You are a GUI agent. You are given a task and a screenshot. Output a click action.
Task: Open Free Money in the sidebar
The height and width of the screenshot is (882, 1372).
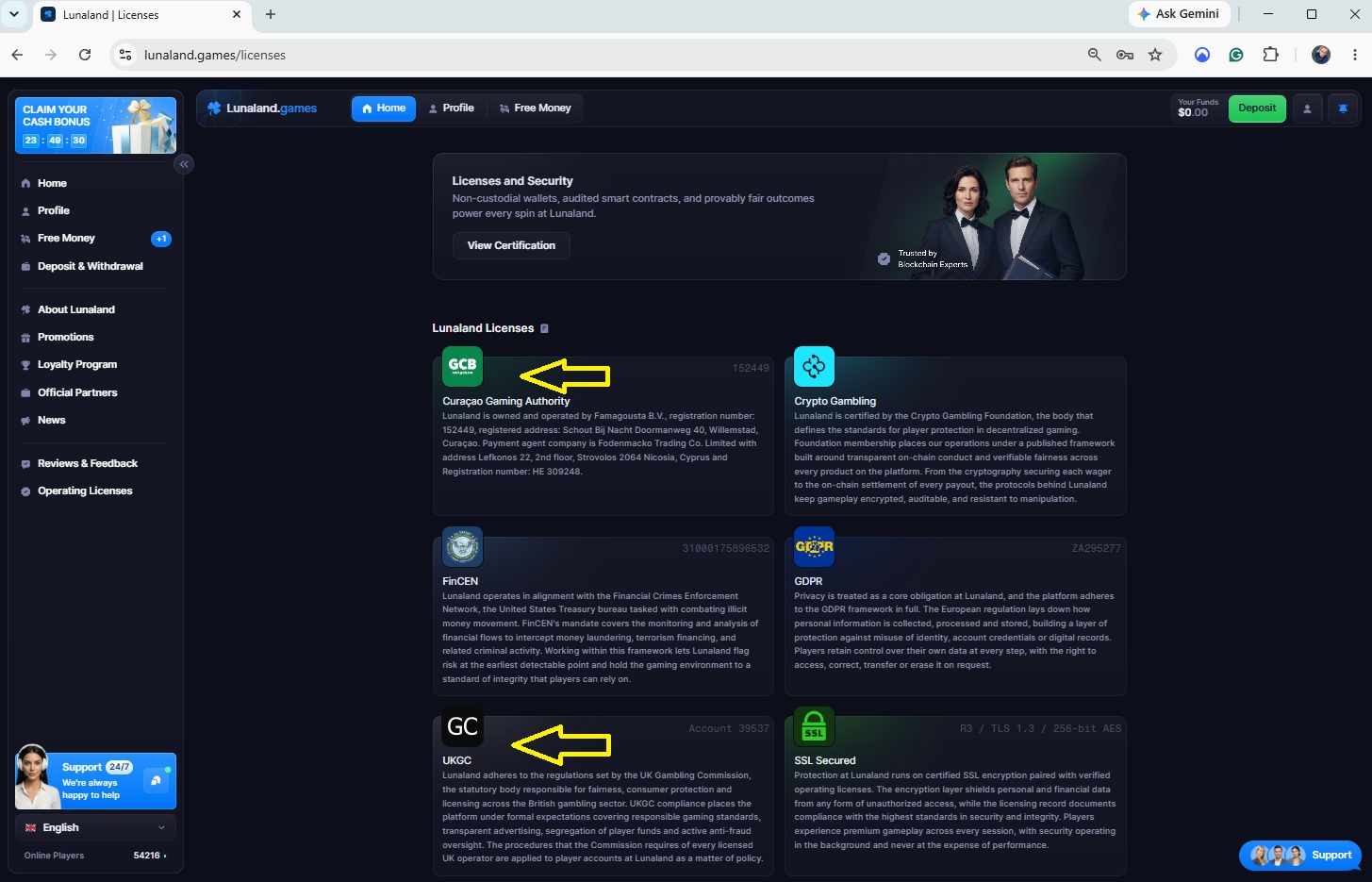(x=95, y=239)
